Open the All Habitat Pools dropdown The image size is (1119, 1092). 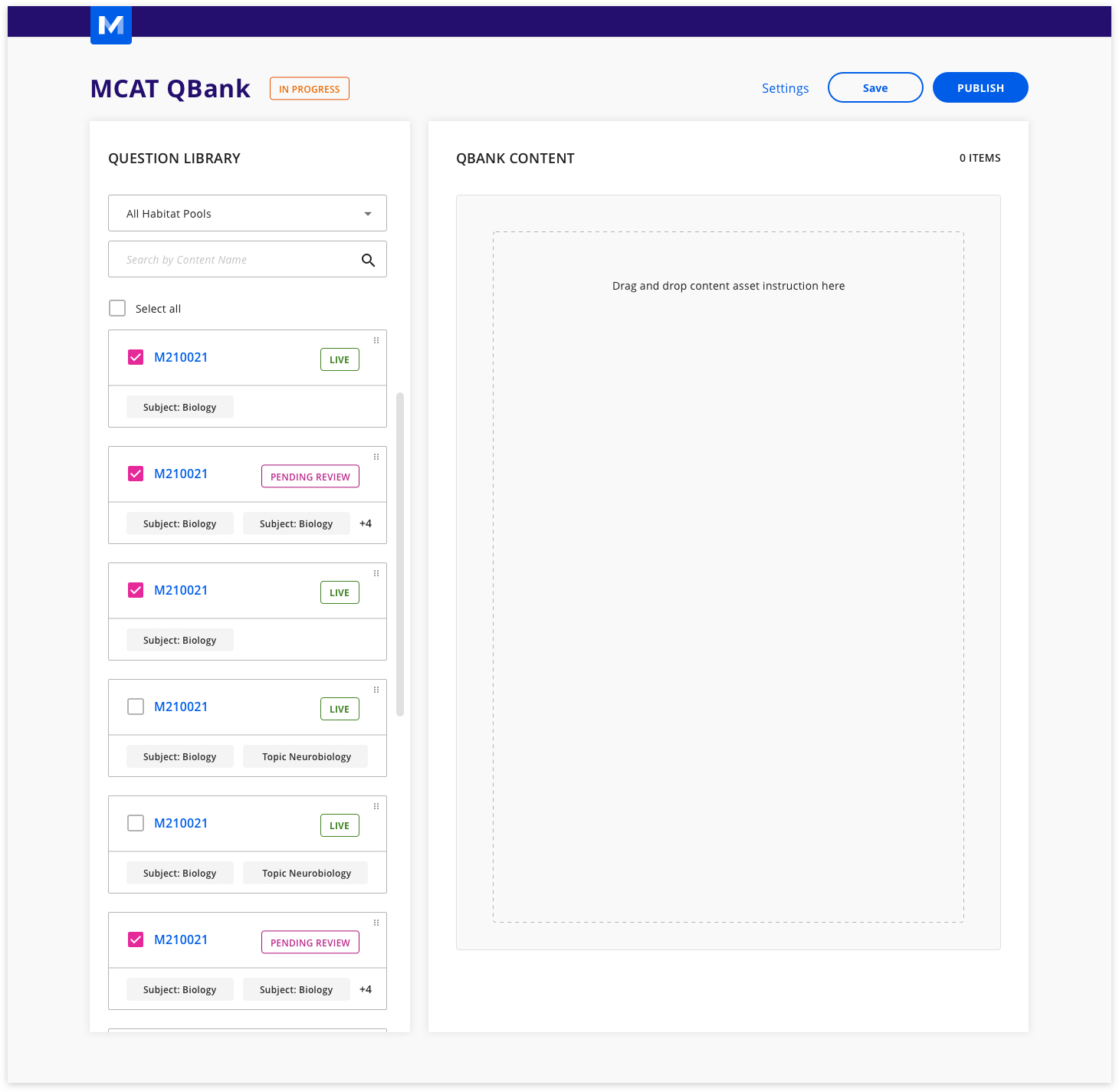click(248, 213)
